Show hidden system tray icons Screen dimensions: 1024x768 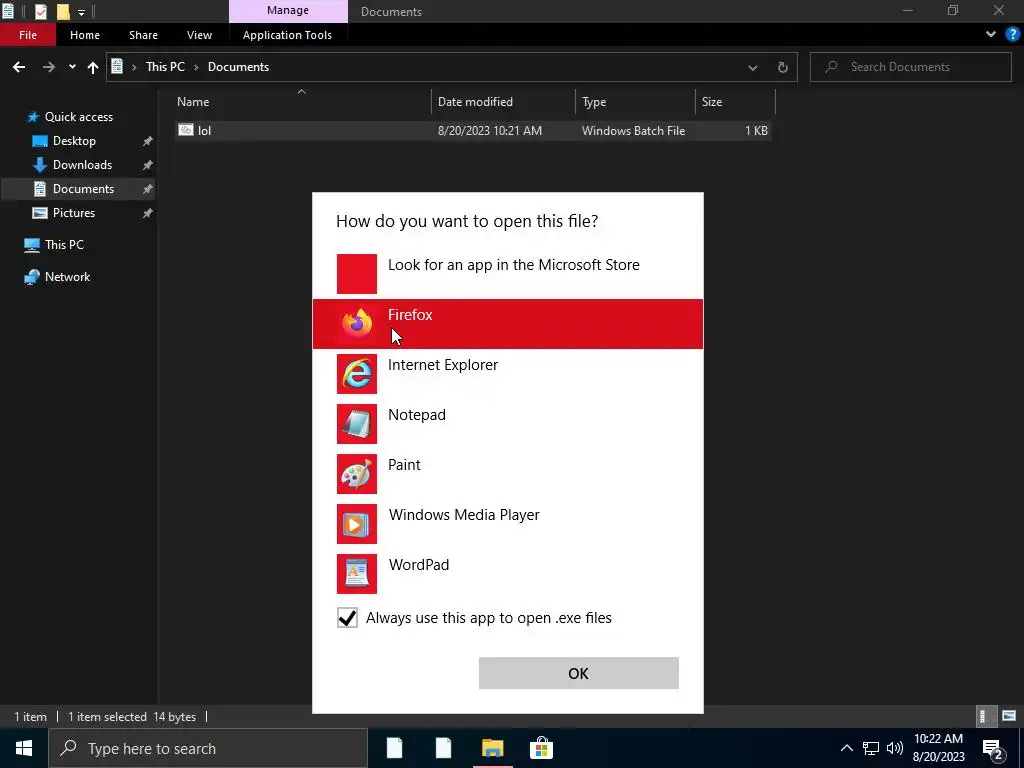coord(846,748)
